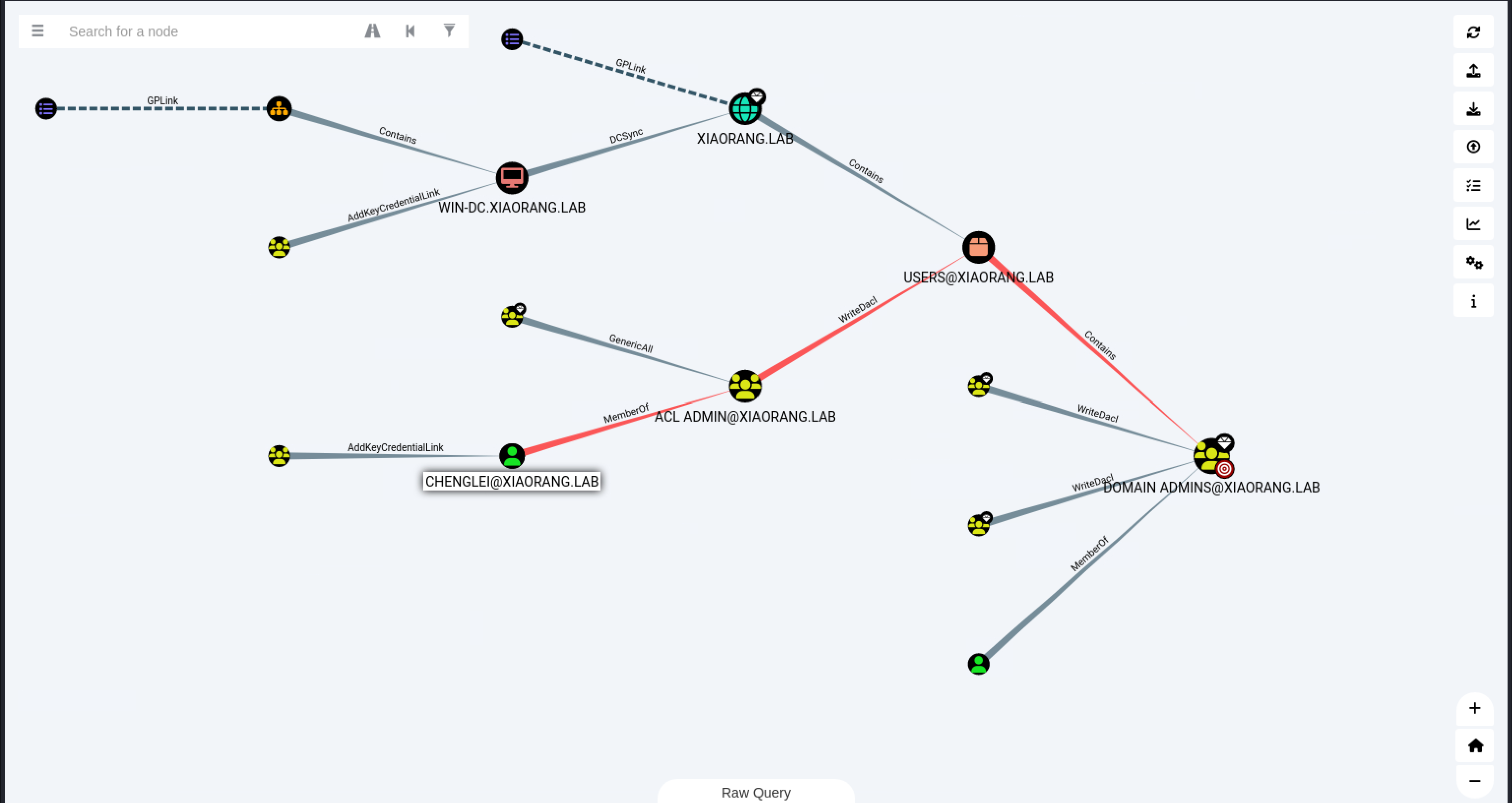Click the import graph download icon
Screen dimensions: 1512x803
[1473, 109]
